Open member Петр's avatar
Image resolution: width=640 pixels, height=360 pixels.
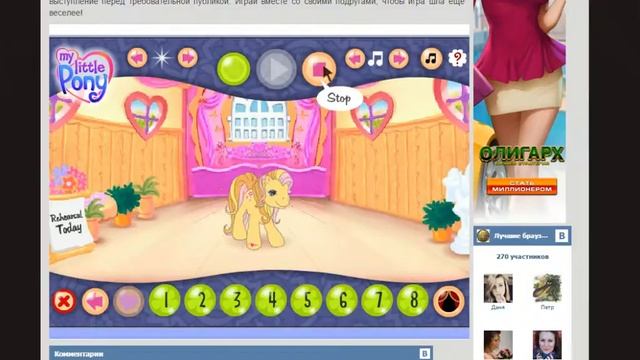click(547, 289)
